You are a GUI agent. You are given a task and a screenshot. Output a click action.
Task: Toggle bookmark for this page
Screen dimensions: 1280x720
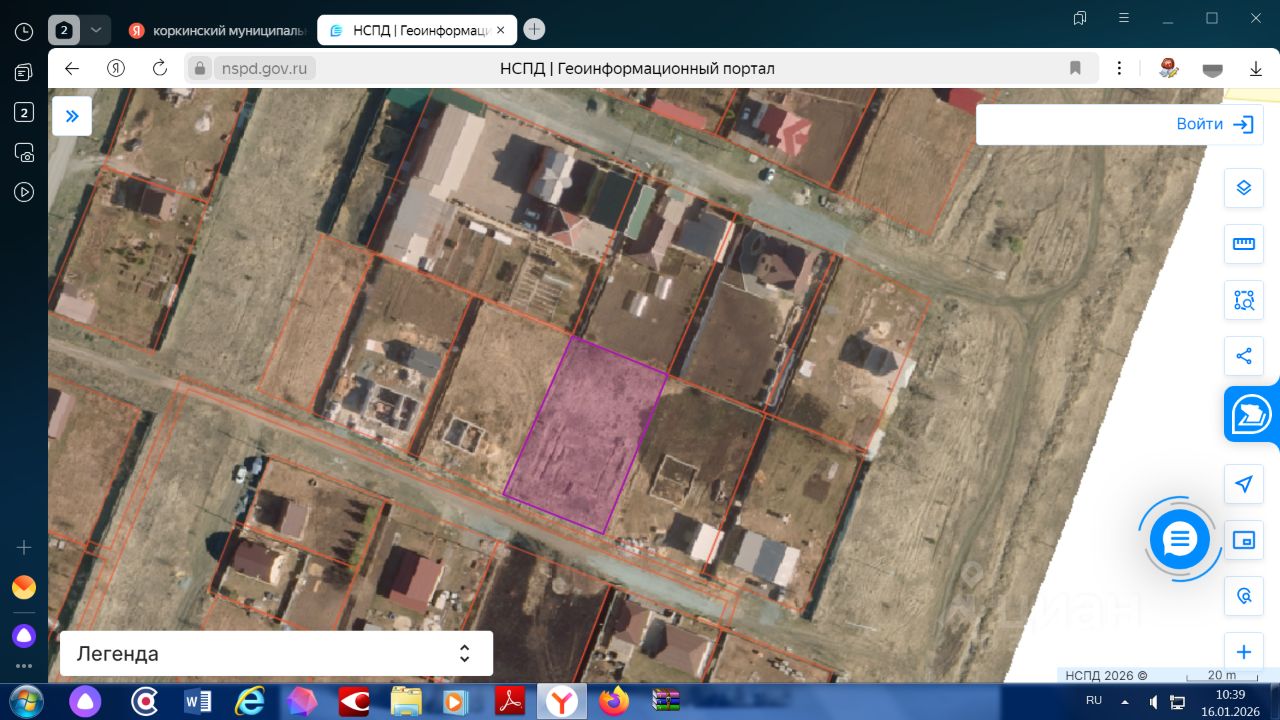1075,68
